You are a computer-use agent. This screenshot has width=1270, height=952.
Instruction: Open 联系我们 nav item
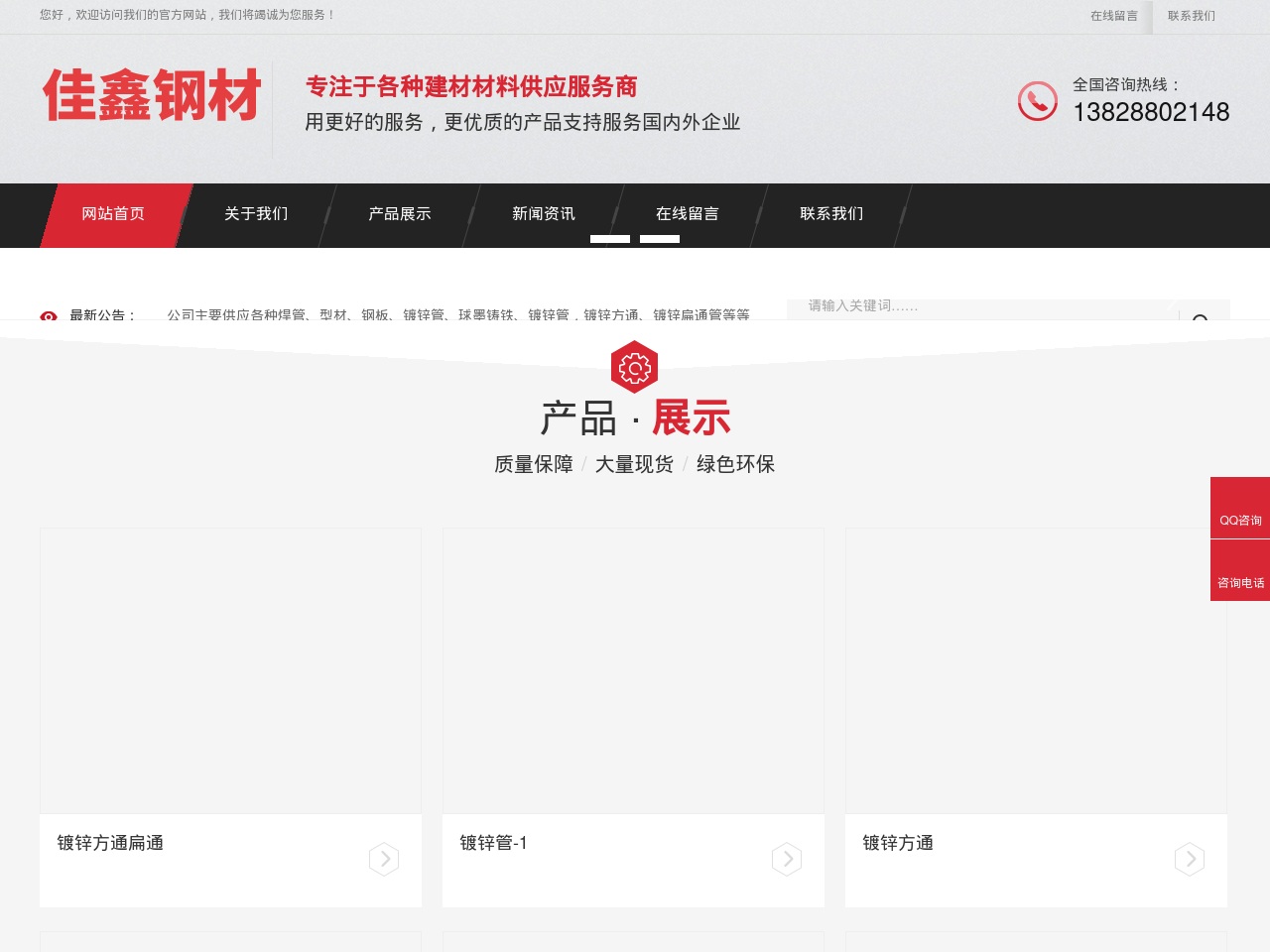click(831, 214)
